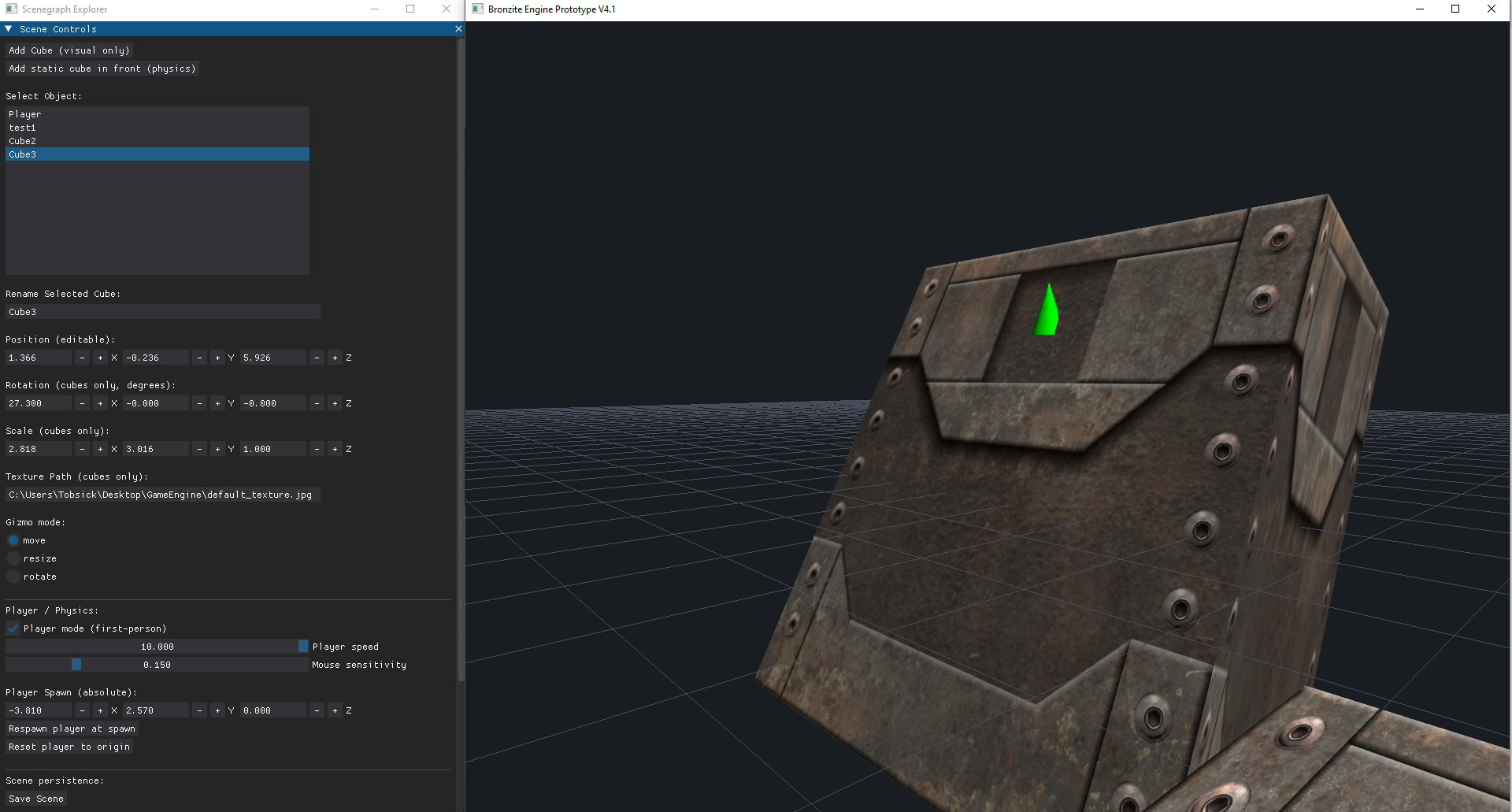The width and height of the screenshot is (1512, 812).
Task: Click the Player Spawn Y value field
Action: click(x=156, y=710)
